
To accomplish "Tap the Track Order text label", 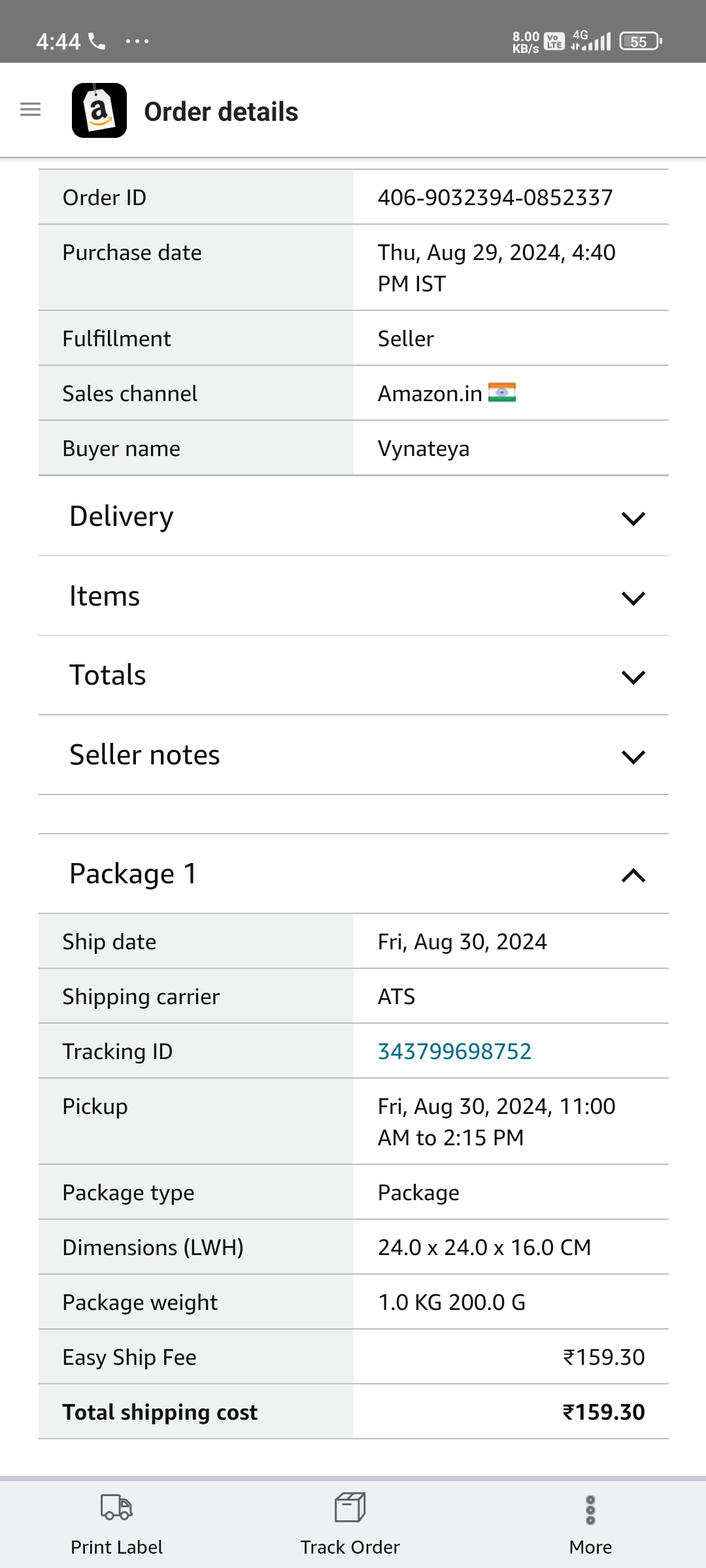I will (x=350, y=1547).
